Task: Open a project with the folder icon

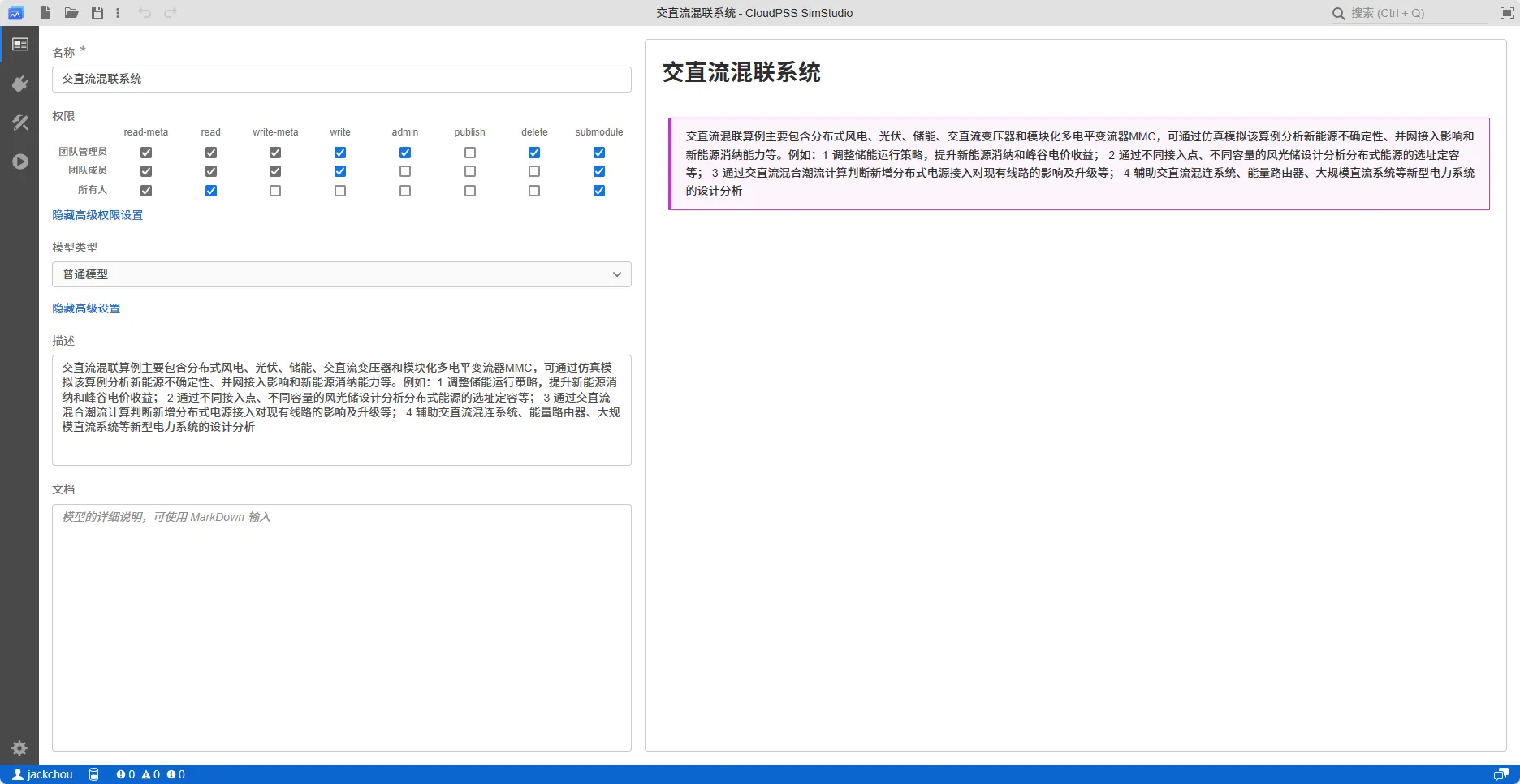Action: coord(71,13)
